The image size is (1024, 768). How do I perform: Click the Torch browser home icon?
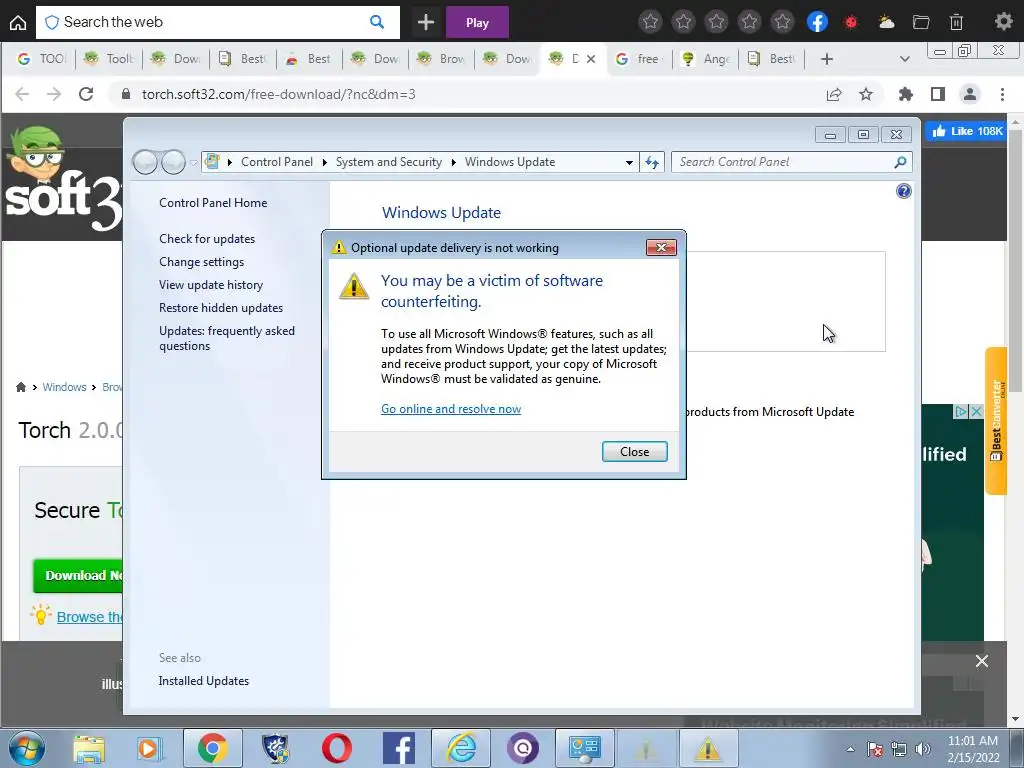18,23
